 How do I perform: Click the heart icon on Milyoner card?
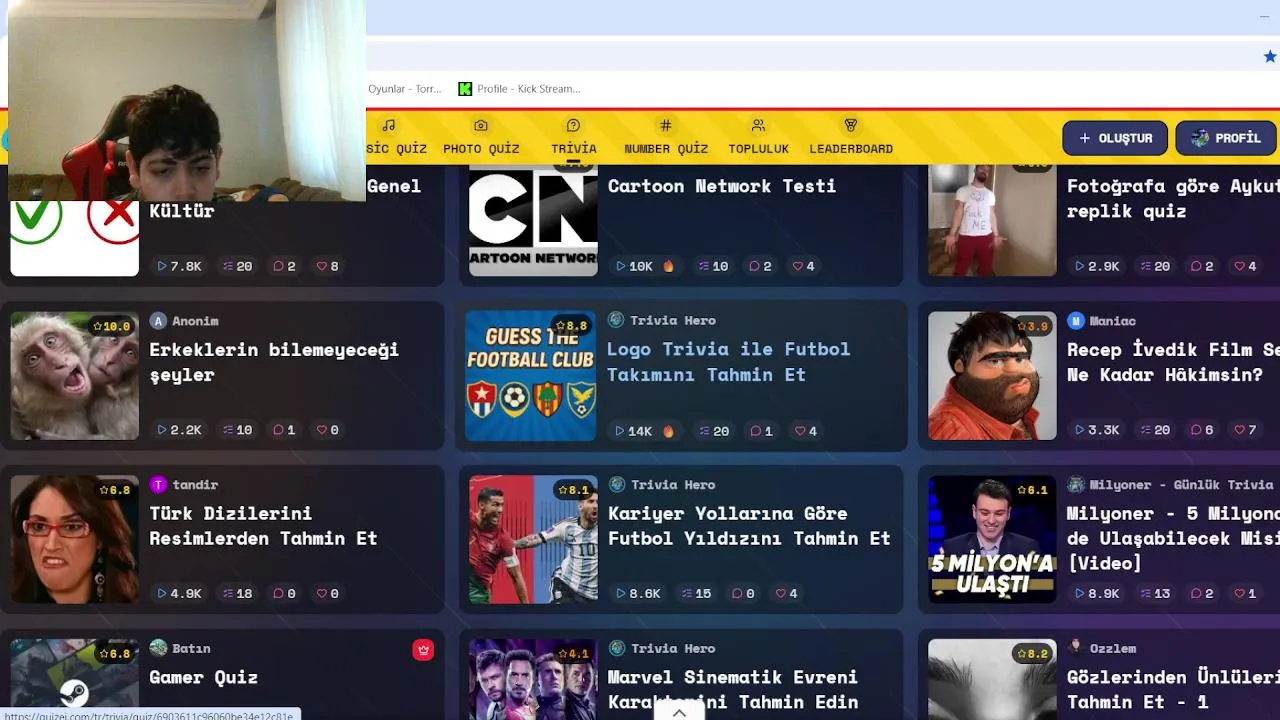[1240, 593]
